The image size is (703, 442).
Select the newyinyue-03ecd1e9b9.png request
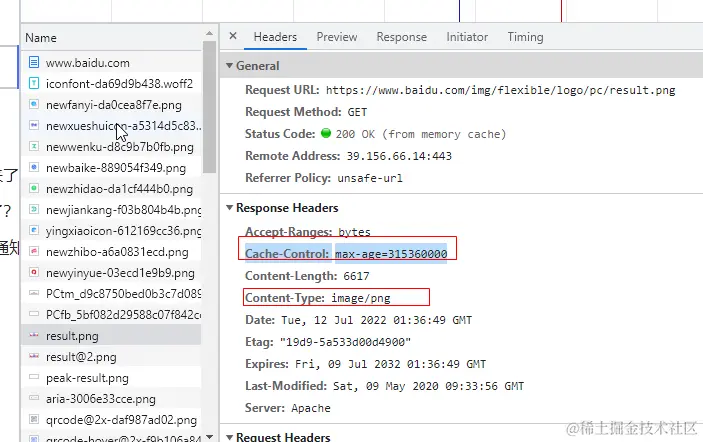(120, 273)
